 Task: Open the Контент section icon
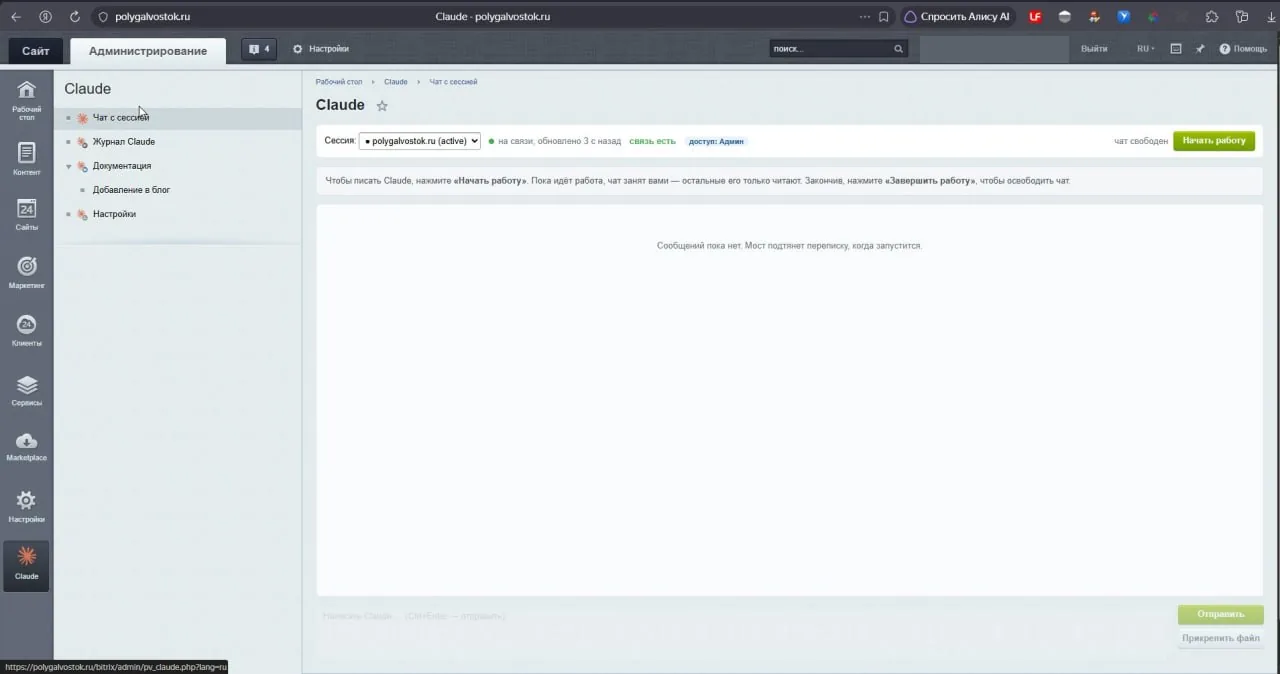click(26, 158)
